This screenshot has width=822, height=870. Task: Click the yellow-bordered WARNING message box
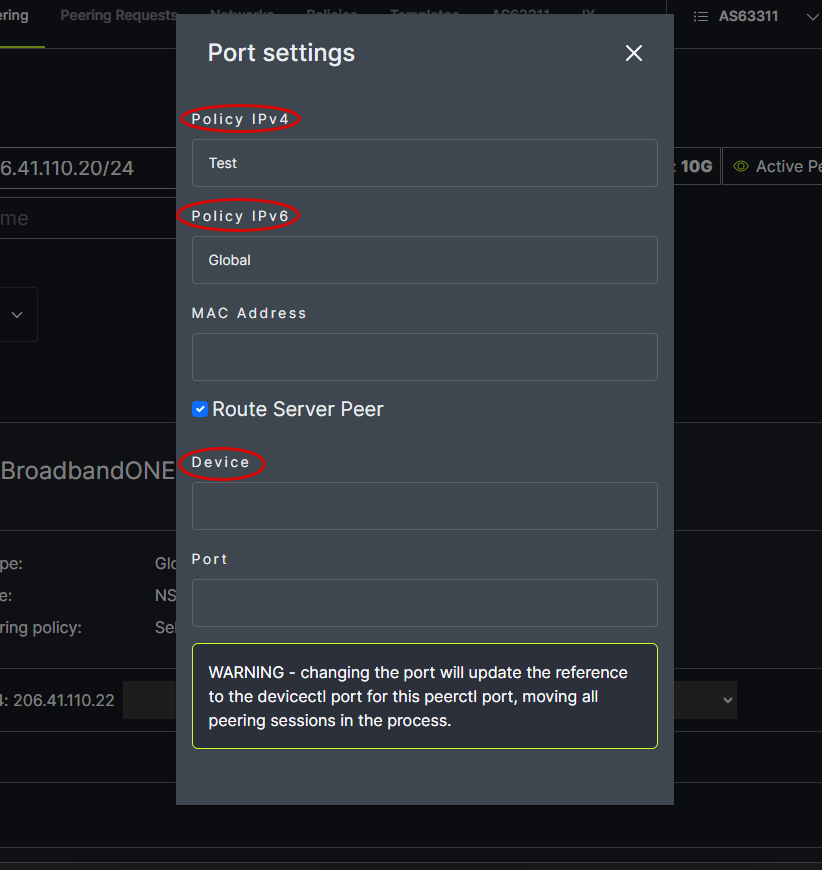424,696
